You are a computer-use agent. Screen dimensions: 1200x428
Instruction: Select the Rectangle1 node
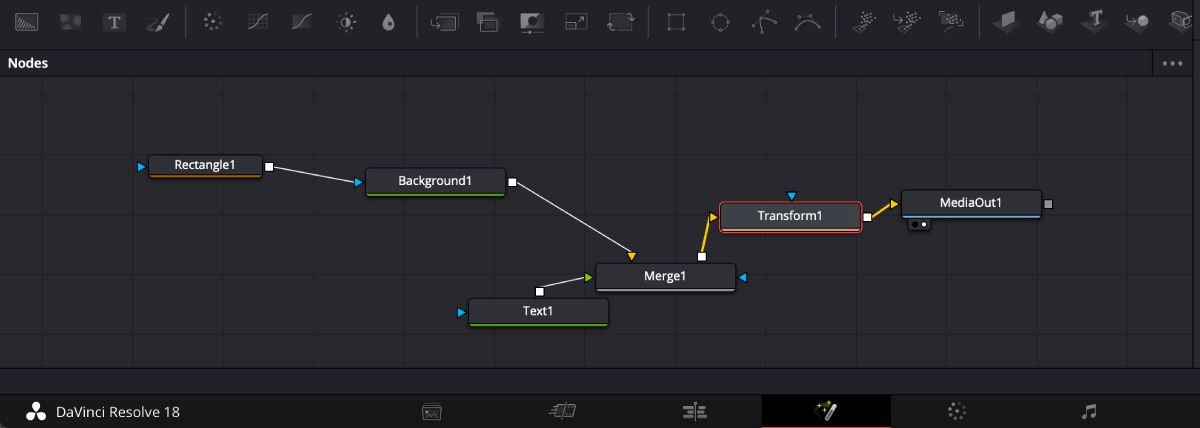tap(205, 166)
